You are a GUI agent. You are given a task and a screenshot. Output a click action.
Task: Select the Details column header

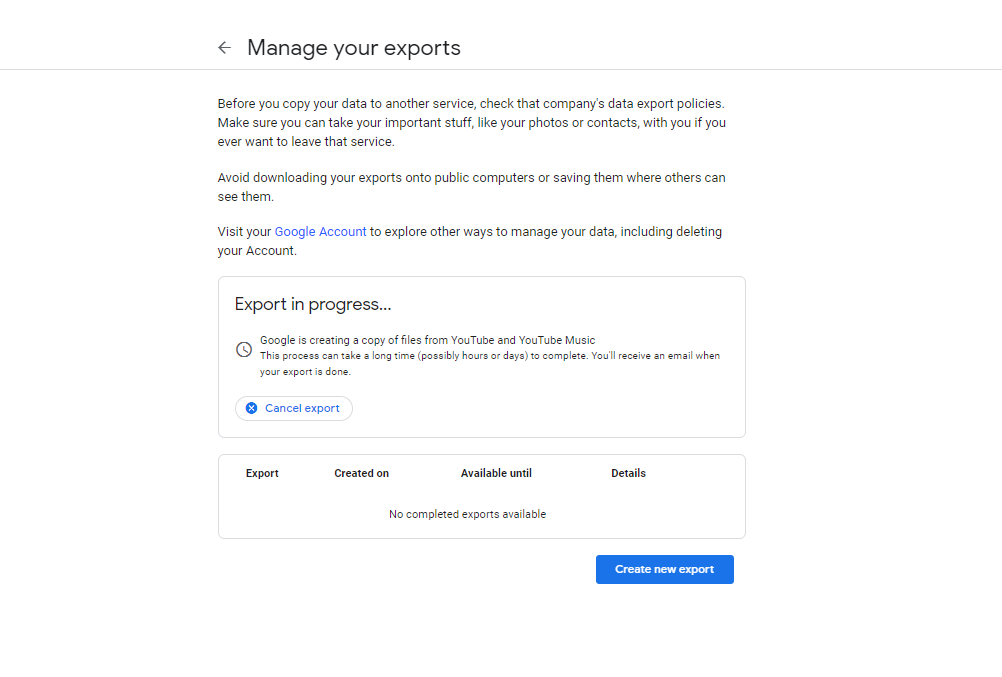(628, 473)
